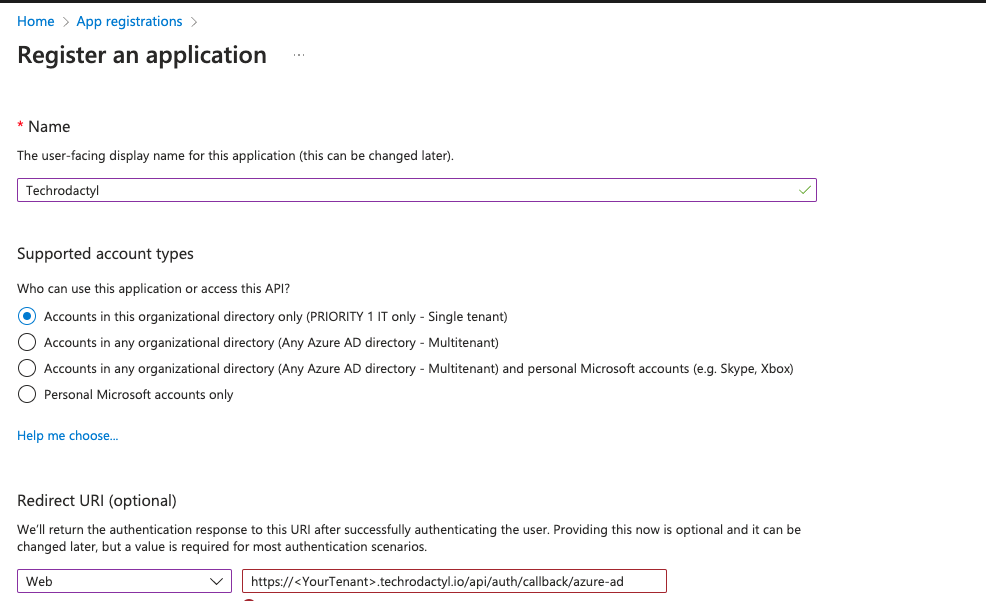Select Personal Microsoft accounts only
Viewport: 986px width, 601px height.
point(26,394)
